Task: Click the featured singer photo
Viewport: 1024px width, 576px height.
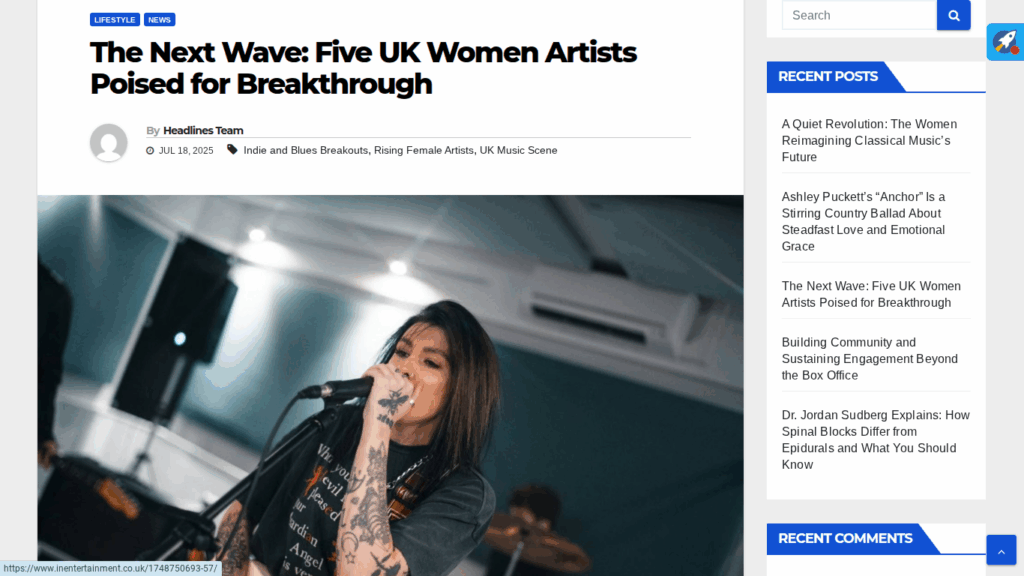Action: pyautogui.click(x=391, y=385)
